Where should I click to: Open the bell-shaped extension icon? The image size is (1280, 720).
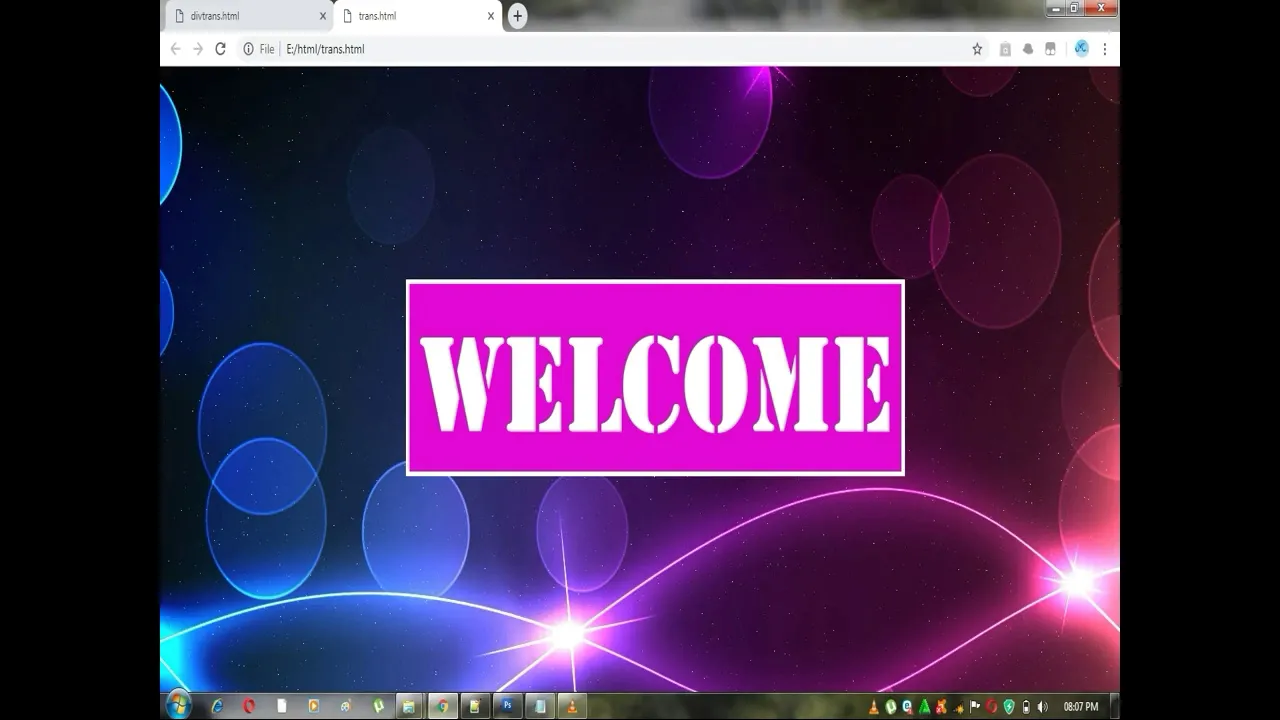pos(1028,49)
